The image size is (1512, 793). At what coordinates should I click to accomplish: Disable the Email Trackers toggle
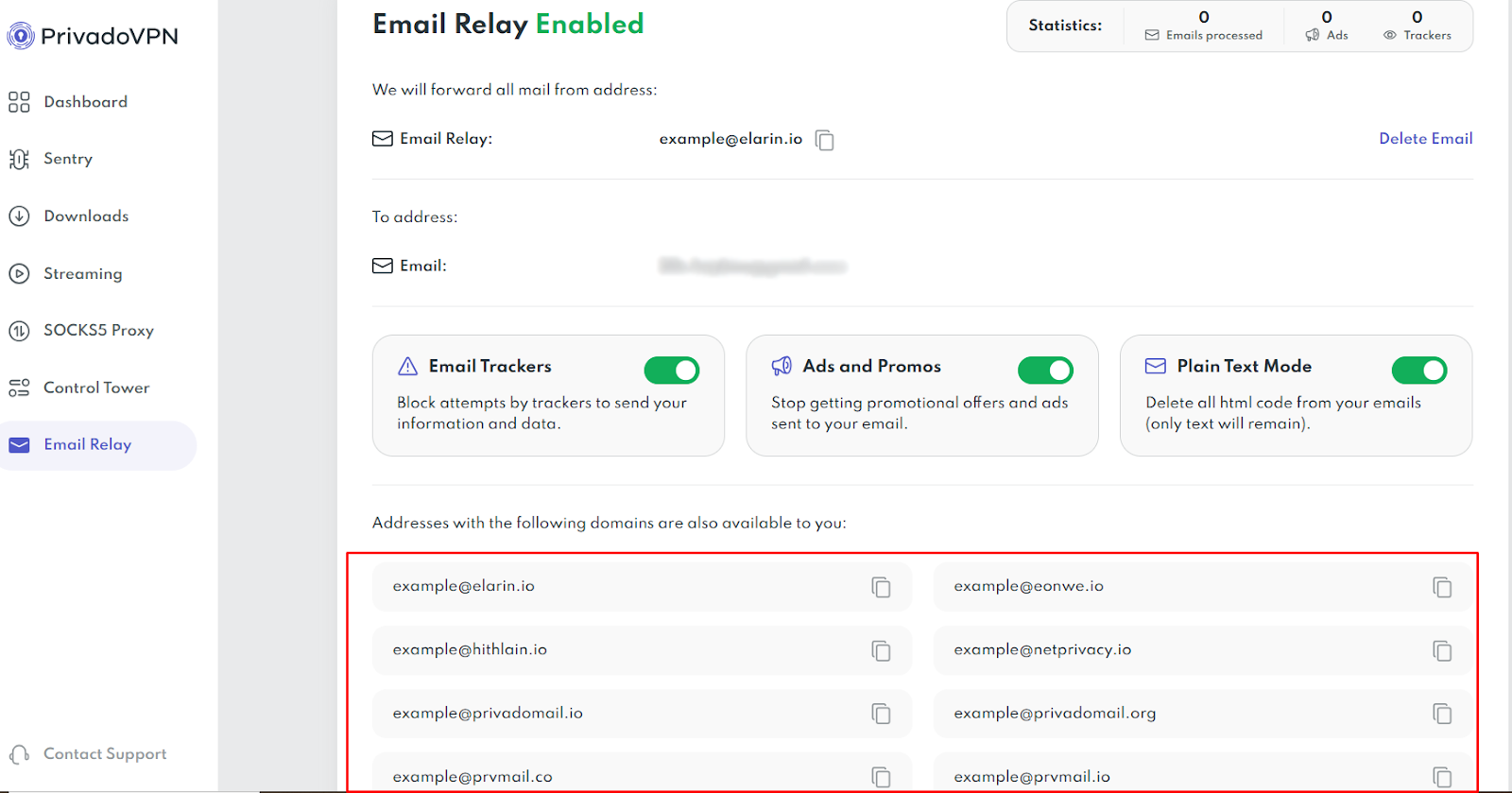pos(672,370)
